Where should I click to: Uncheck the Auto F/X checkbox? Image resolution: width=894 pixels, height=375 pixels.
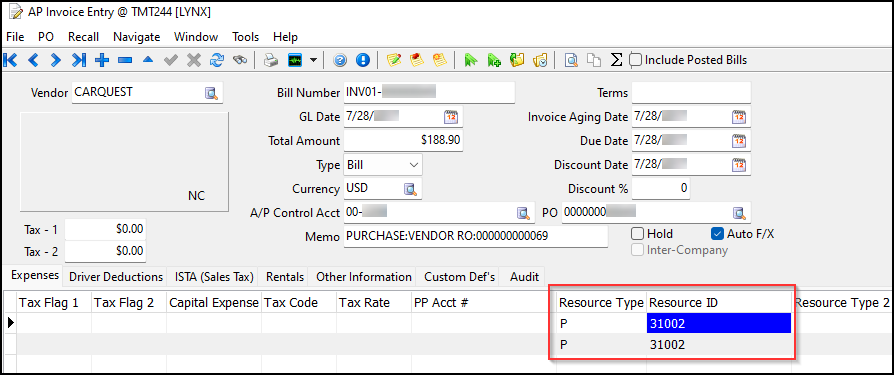click(x=717, y=234)
